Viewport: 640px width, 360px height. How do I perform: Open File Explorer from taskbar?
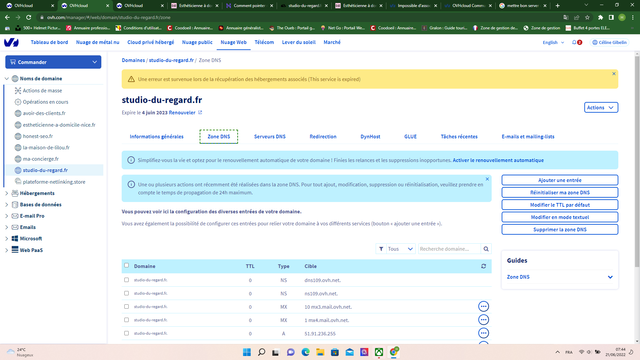(320, 352)
